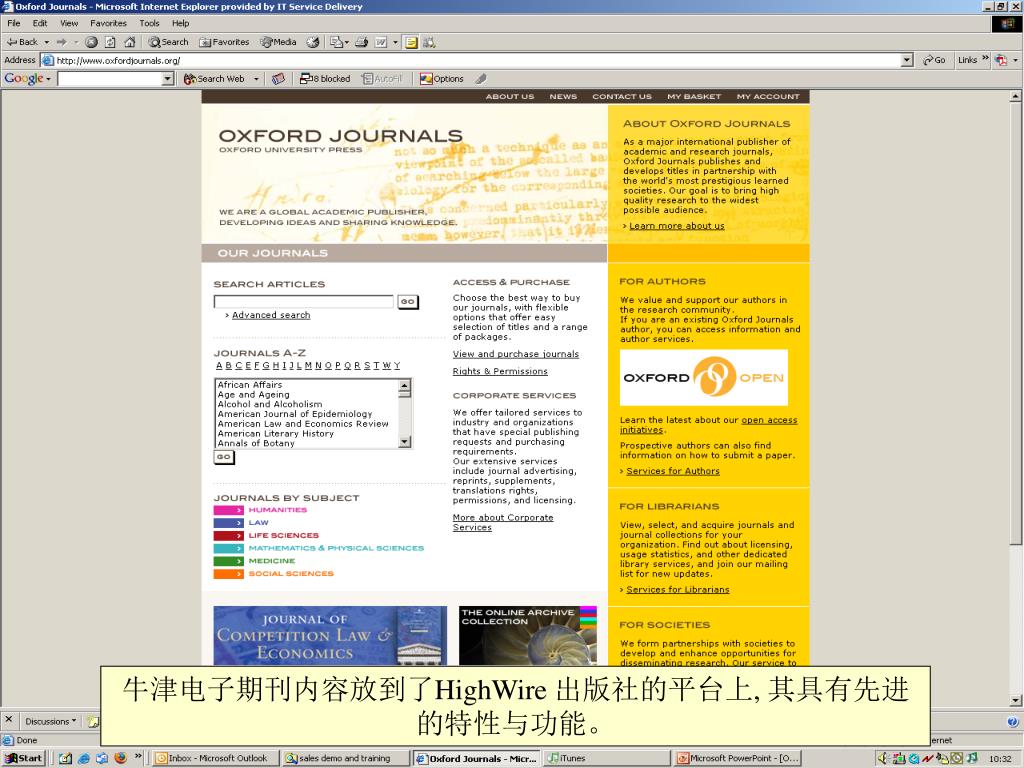1024x768 pixels.
Task: Click the Advanced search link
Action: (x=271, y=315)
